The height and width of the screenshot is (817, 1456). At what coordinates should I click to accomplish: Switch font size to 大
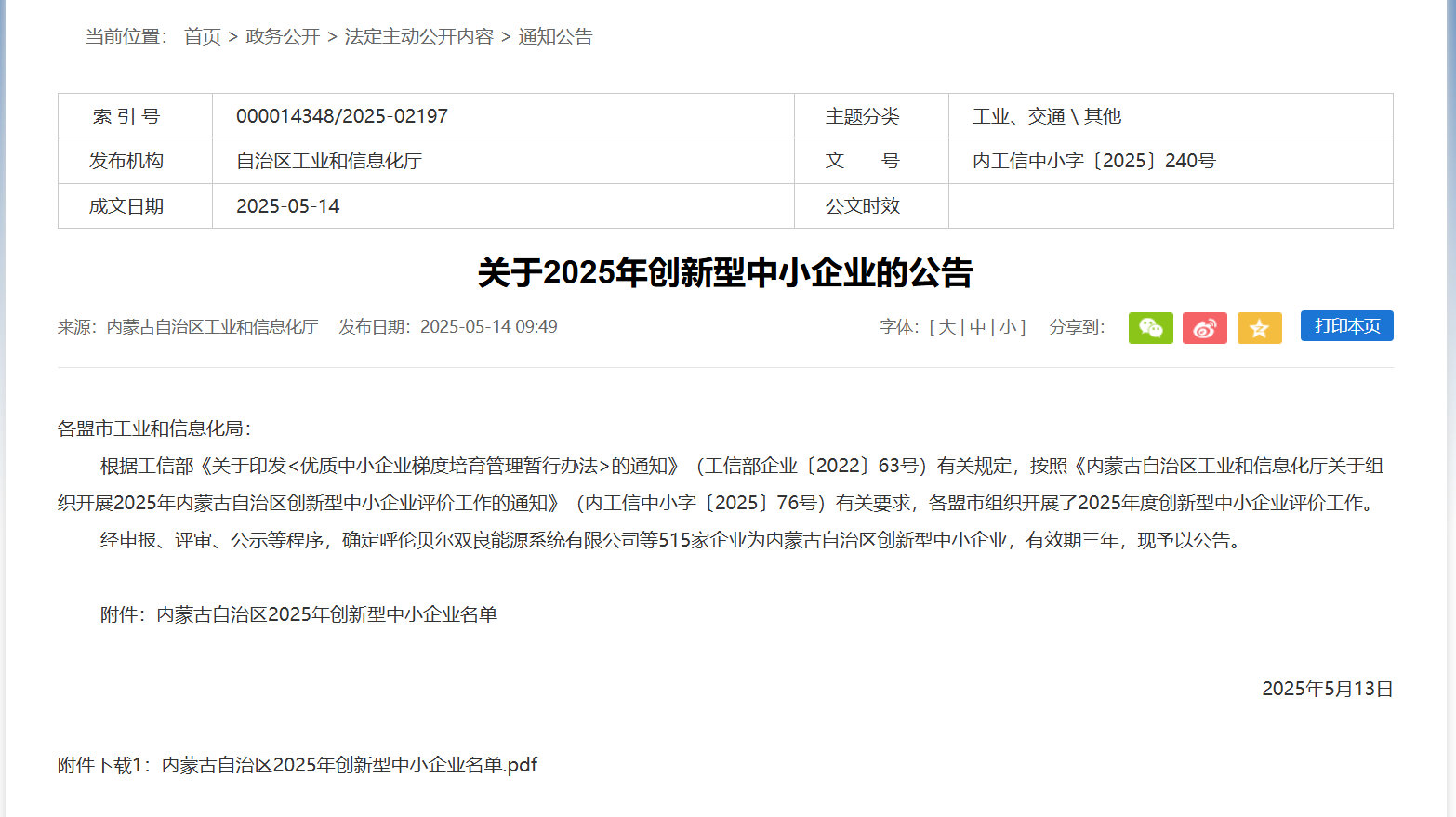tap(949, 326)
